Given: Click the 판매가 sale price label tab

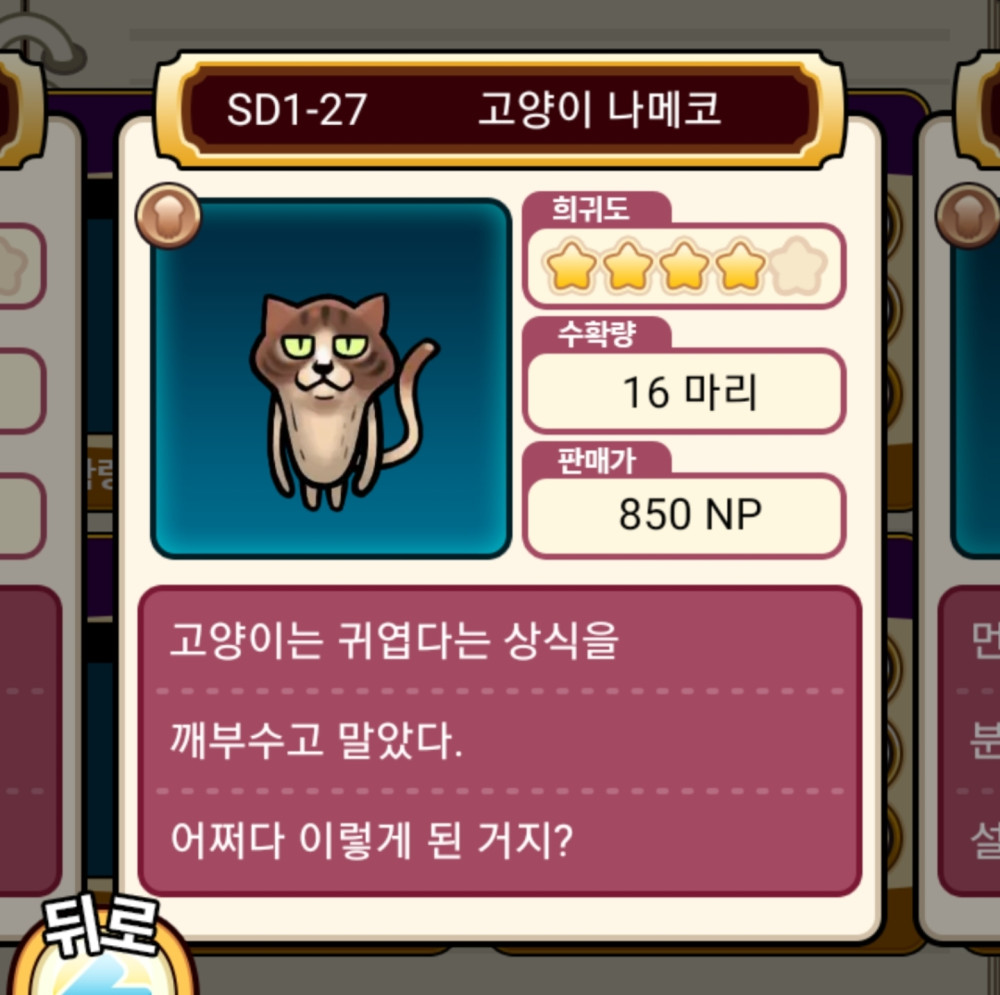Looking at the screenshot, I should coord(596,459).
